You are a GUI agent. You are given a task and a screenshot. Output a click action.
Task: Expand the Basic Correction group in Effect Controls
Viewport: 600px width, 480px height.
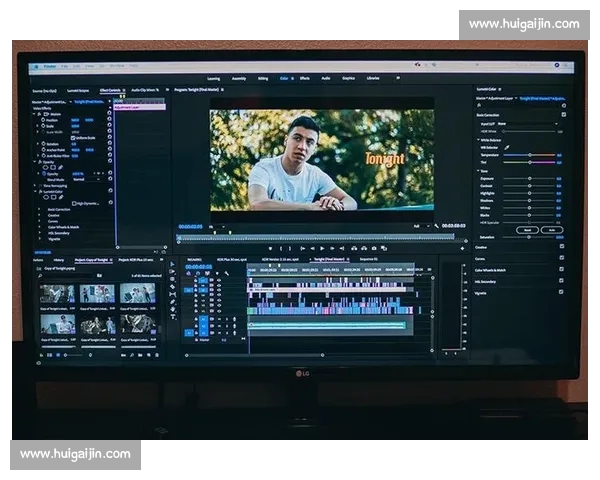click(41, 208)
